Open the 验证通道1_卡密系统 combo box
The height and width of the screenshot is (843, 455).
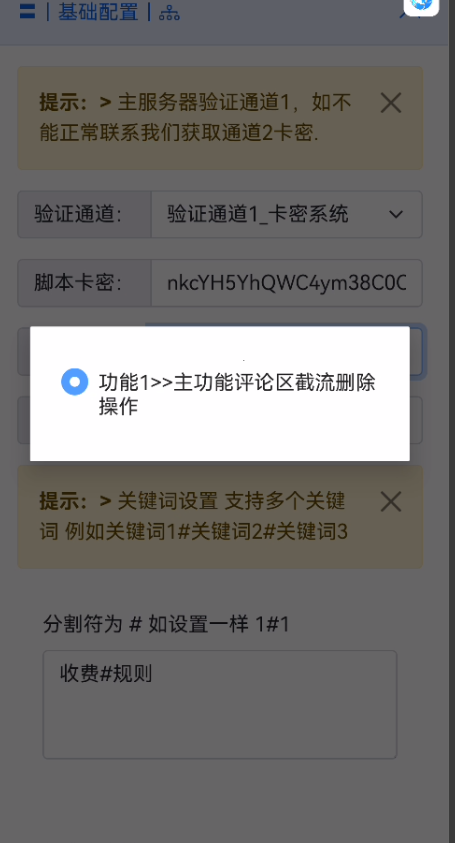coord(287,215)
